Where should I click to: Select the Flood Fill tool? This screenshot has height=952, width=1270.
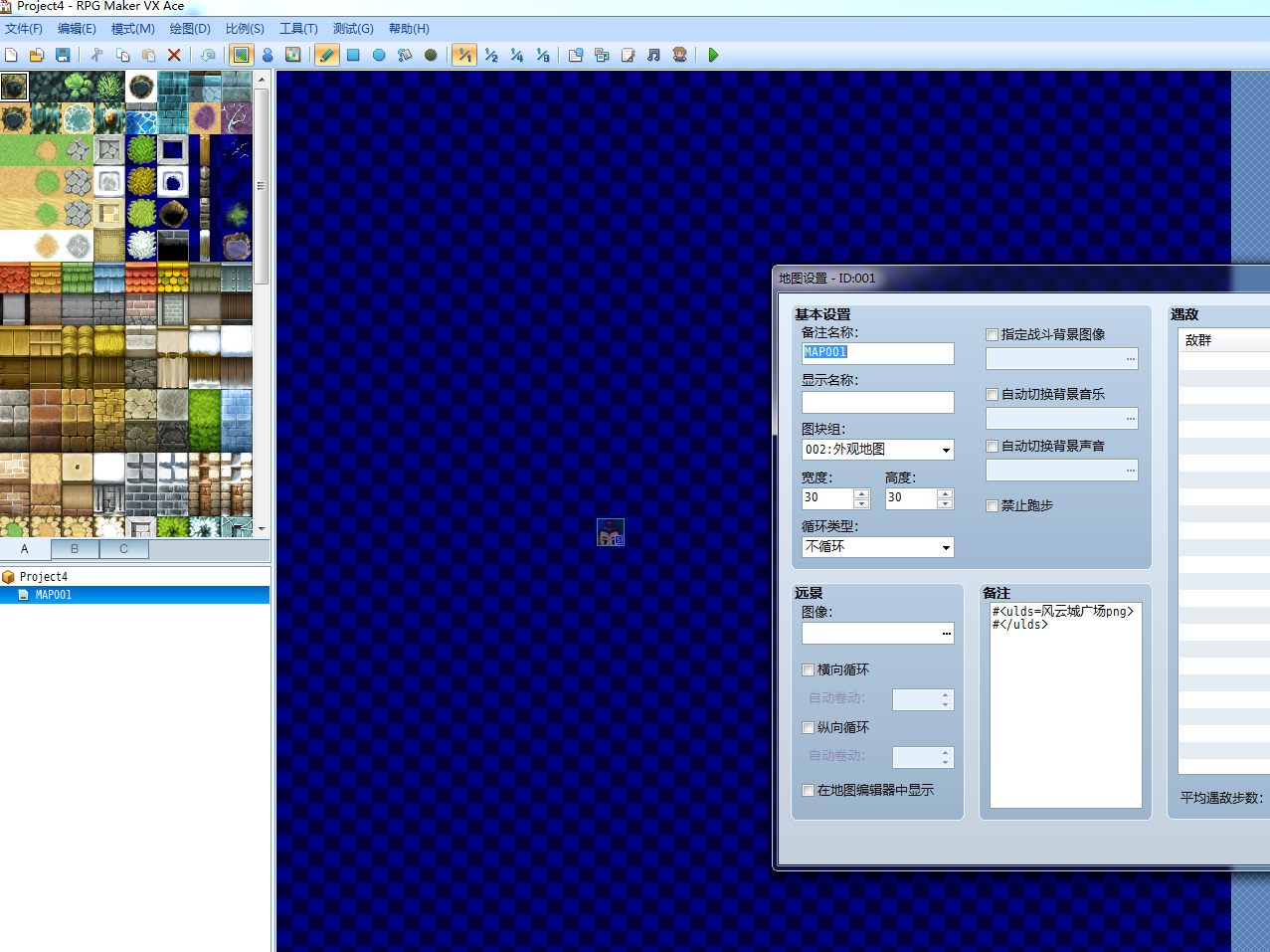click(405, 55)
